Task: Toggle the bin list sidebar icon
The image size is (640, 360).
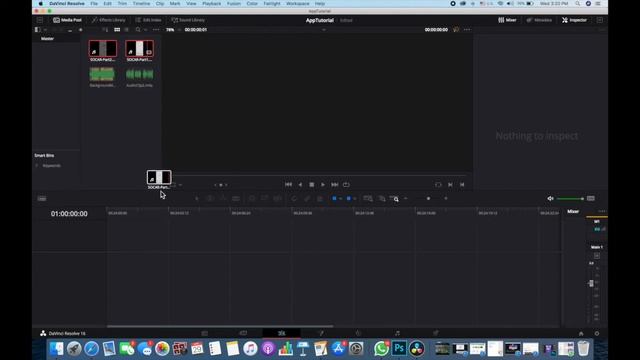Action: (x=38, y=30)
